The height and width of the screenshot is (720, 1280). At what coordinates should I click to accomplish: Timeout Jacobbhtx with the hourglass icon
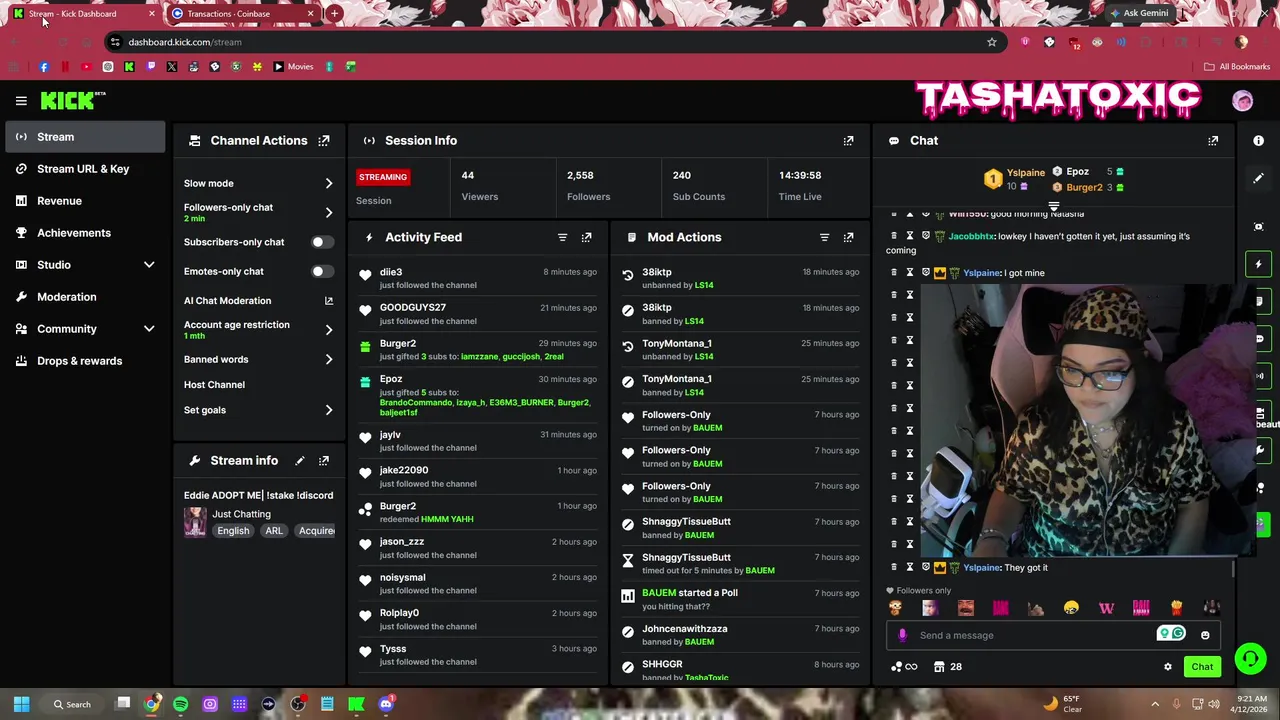pyautogui.click(x=909, y=236)
